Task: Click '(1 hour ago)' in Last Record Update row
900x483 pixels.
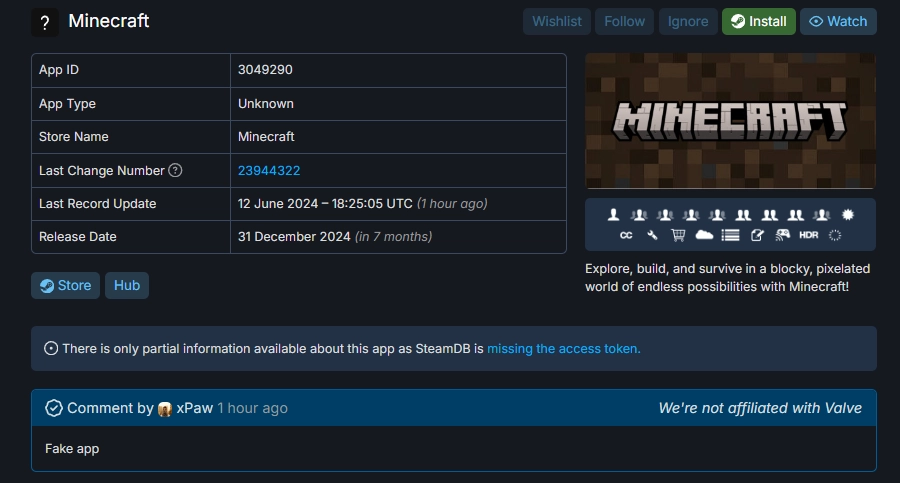Action: tap(452, 204)
